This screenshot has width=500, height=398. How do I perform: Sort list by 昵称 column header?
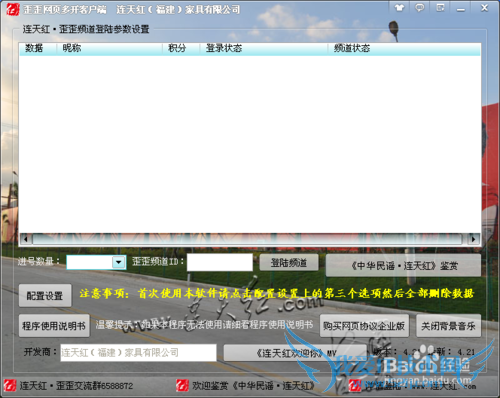pos(109,48)
